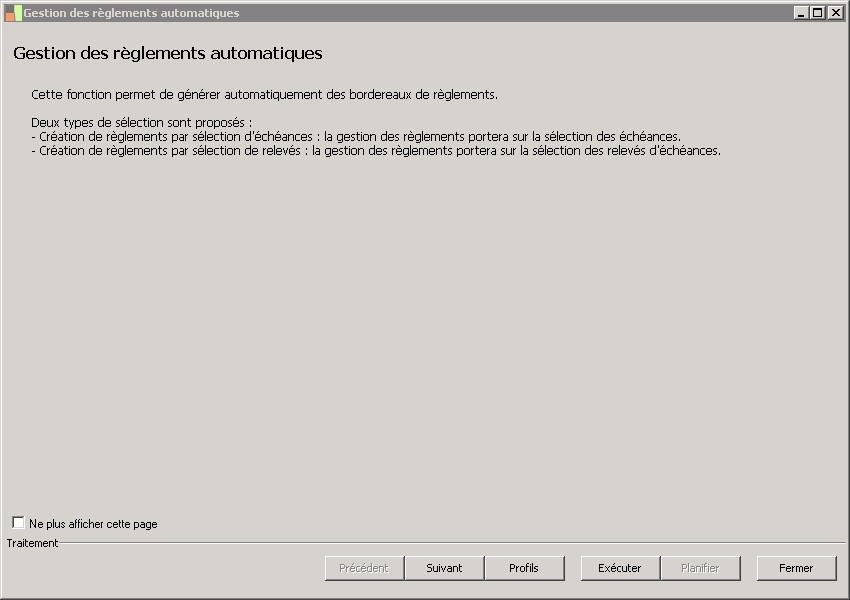Click the line about "sélection d'échéances"
Image resolution: width=850 pixels, height=600 pixels.
(x=356, y=137)
